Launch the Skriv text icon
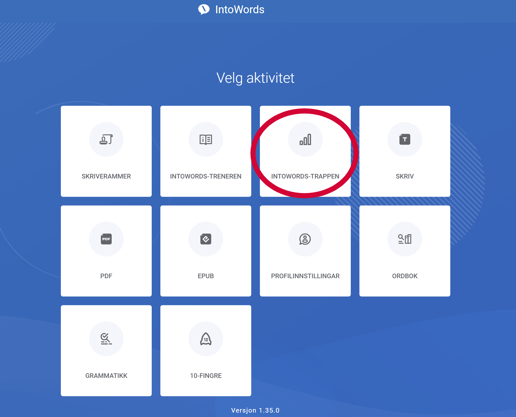The image size is (516, 417). click(x=405, y=139)
